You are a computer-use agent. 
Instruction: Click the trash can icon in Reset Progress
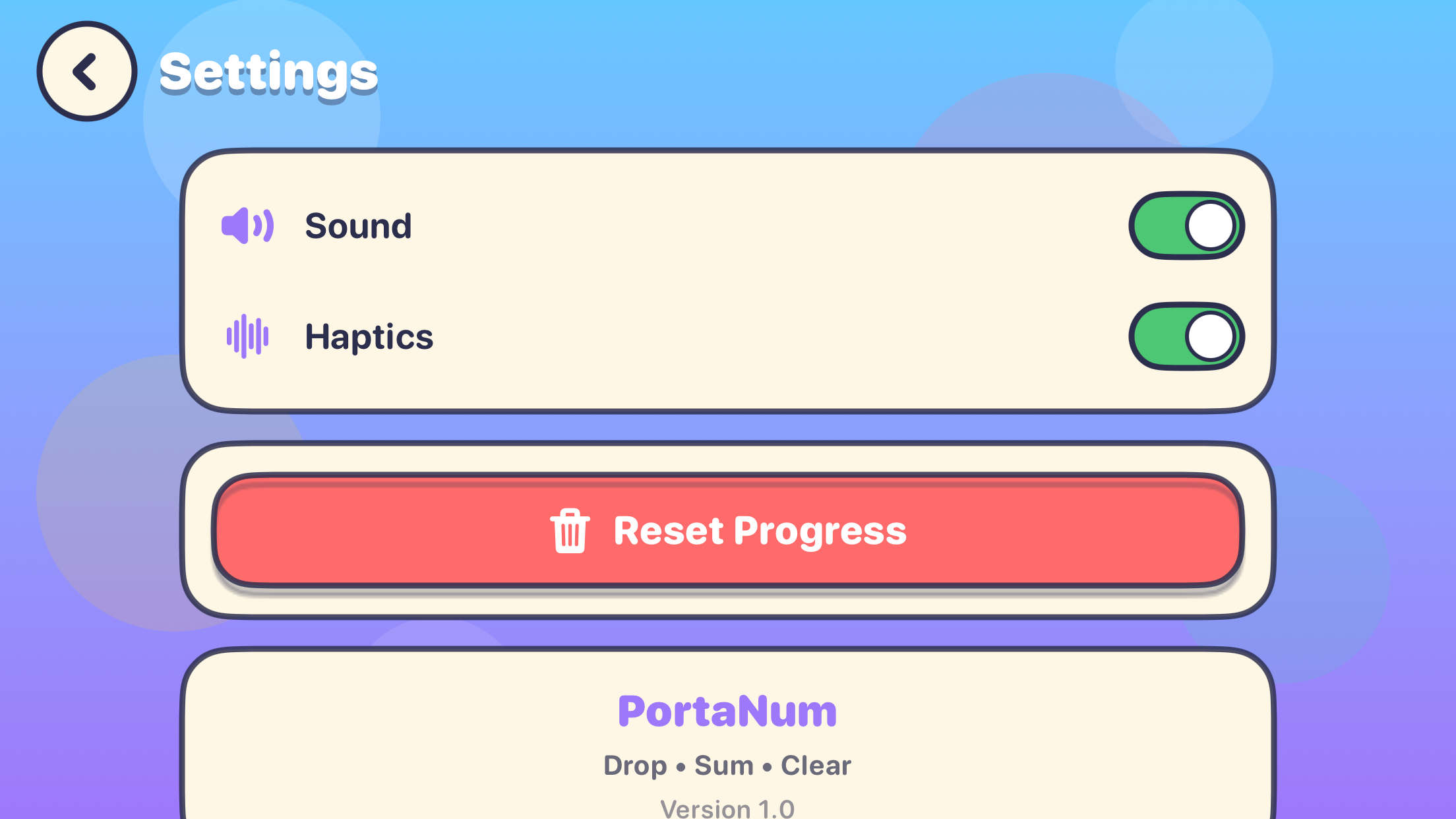pos(570,531)
